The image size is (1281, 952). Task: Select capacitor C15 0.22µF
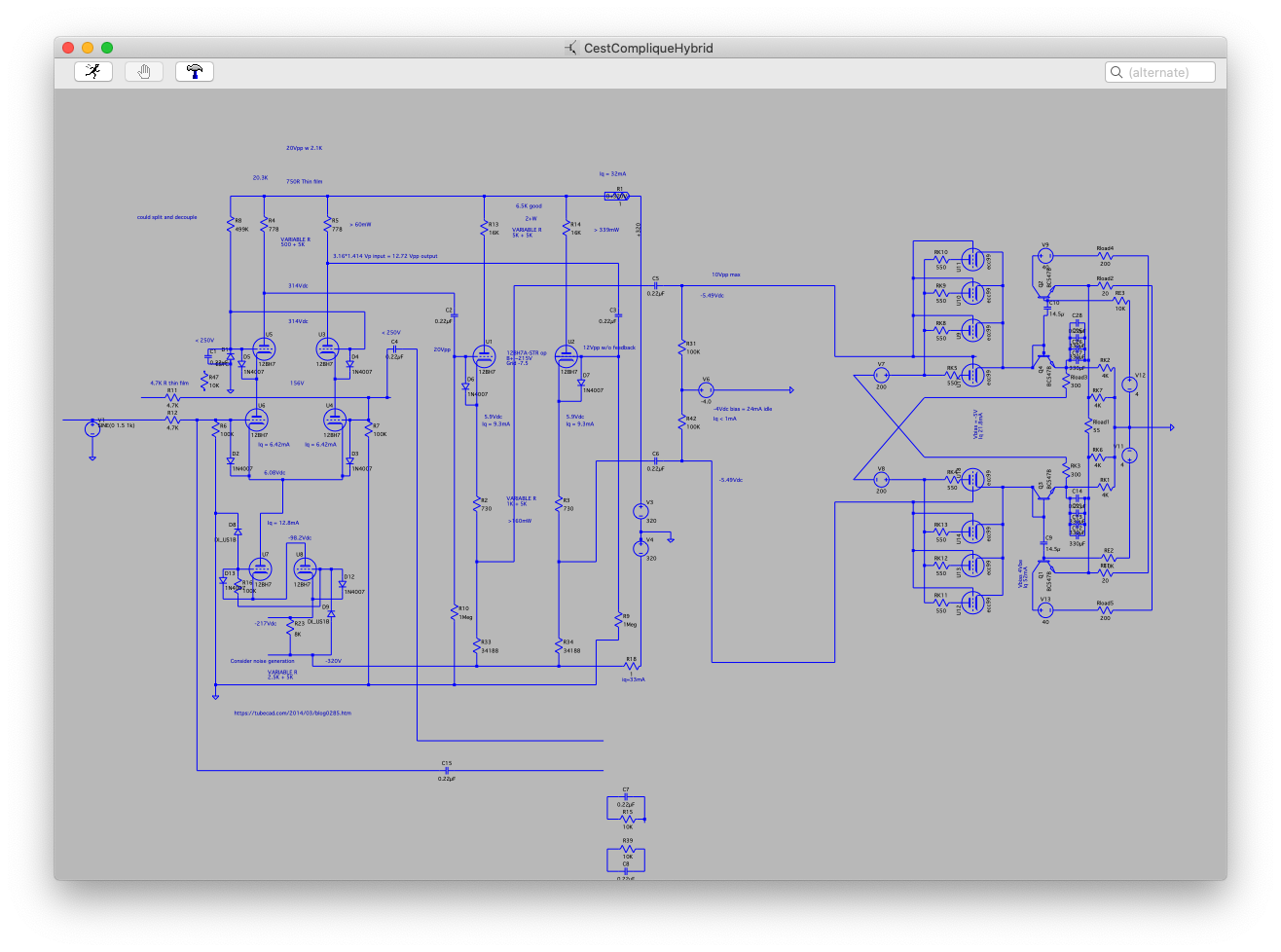(447, 771)
